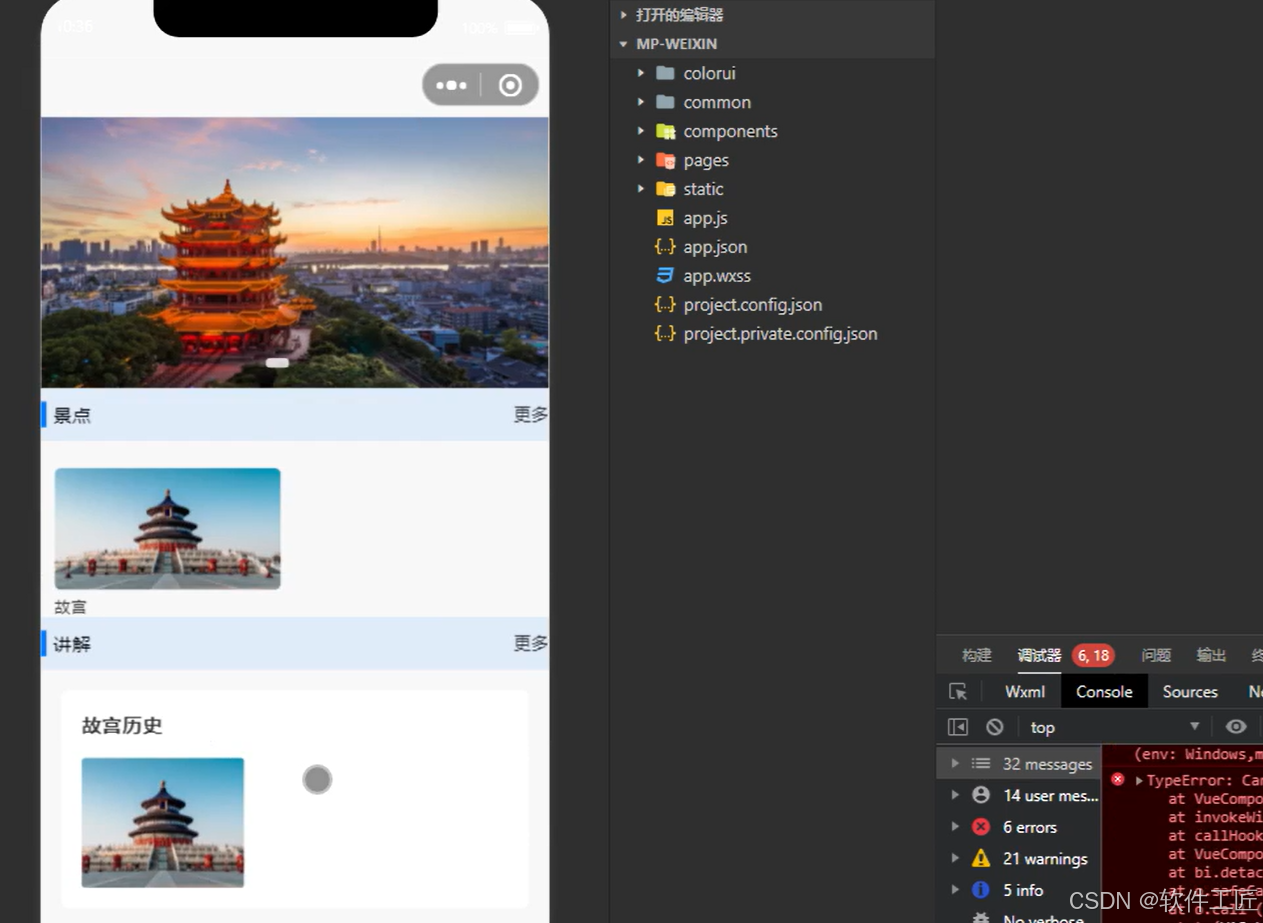
Task: Activate the element inspector picker icon
Action: 958,692
